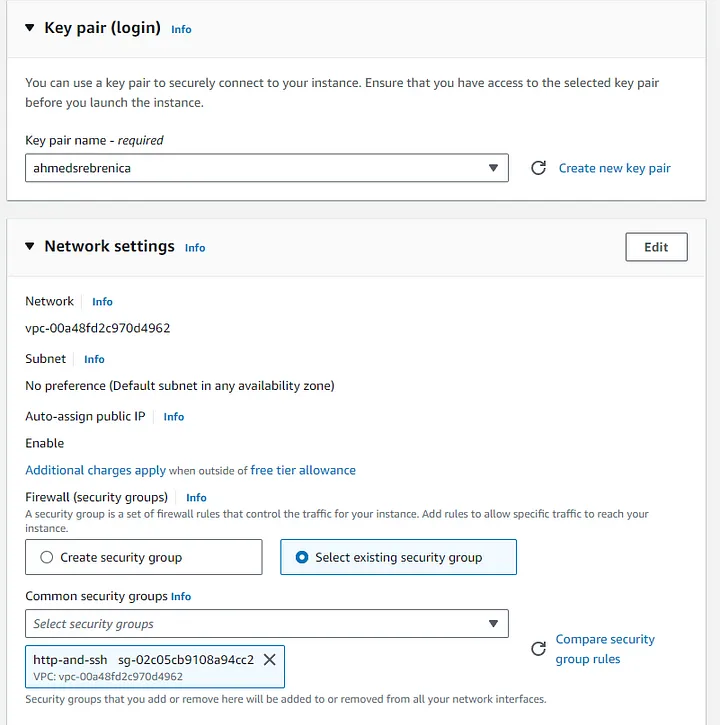Click Additional charges apply link
Image resolution: width=720 pixels, height=725 pixels.
point(95,470)
